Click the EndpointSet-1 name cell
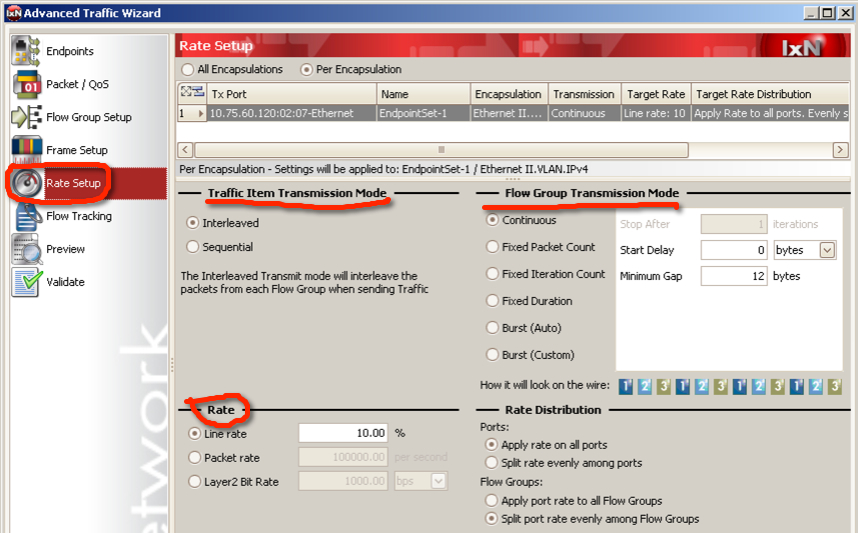The width and height of the screenshot is (858, 533). 424,113
